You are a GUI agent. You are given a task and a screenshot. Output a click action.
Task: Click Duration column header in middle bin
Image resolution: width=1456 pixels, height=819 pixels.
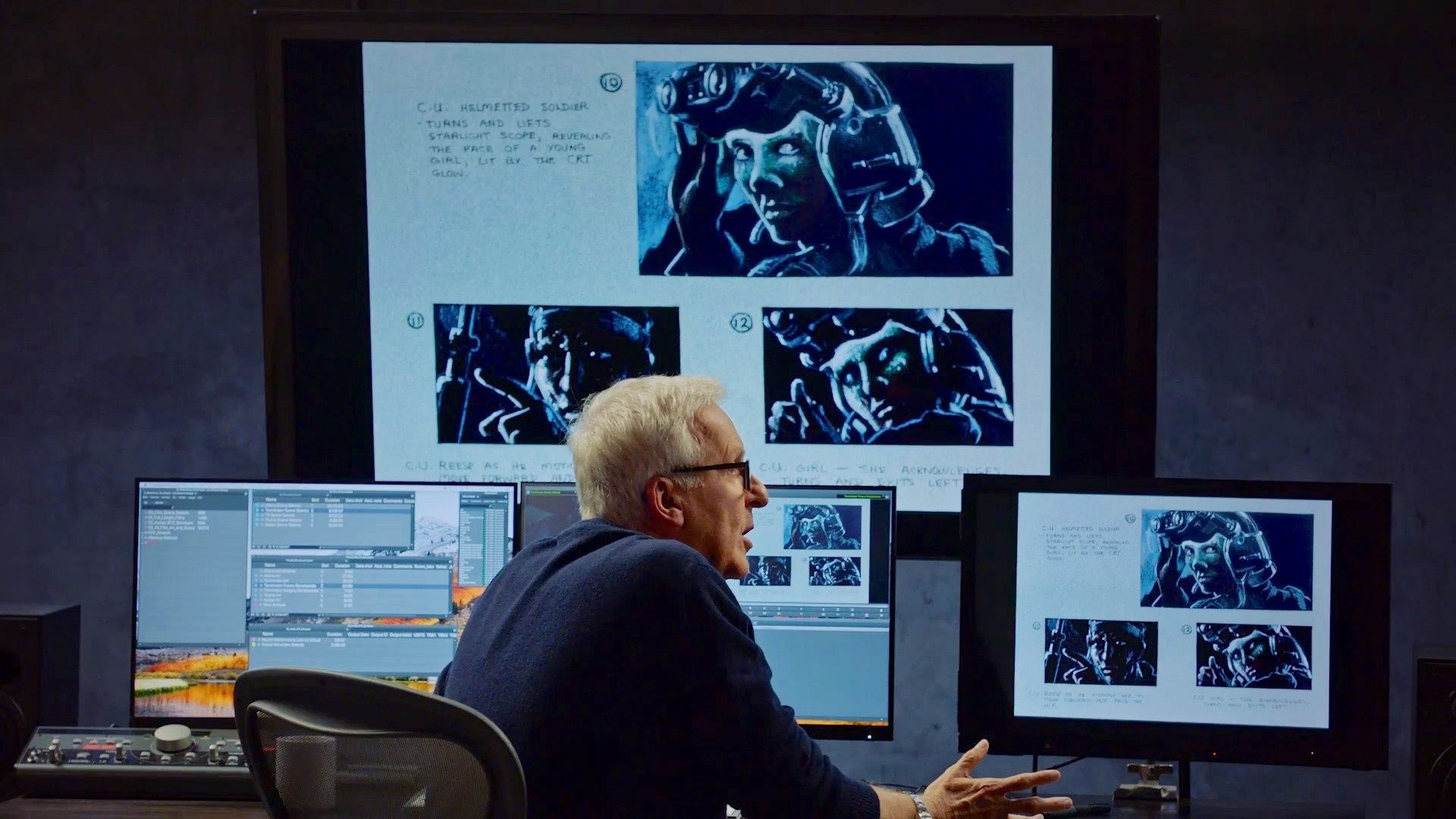tap(342, 566)
